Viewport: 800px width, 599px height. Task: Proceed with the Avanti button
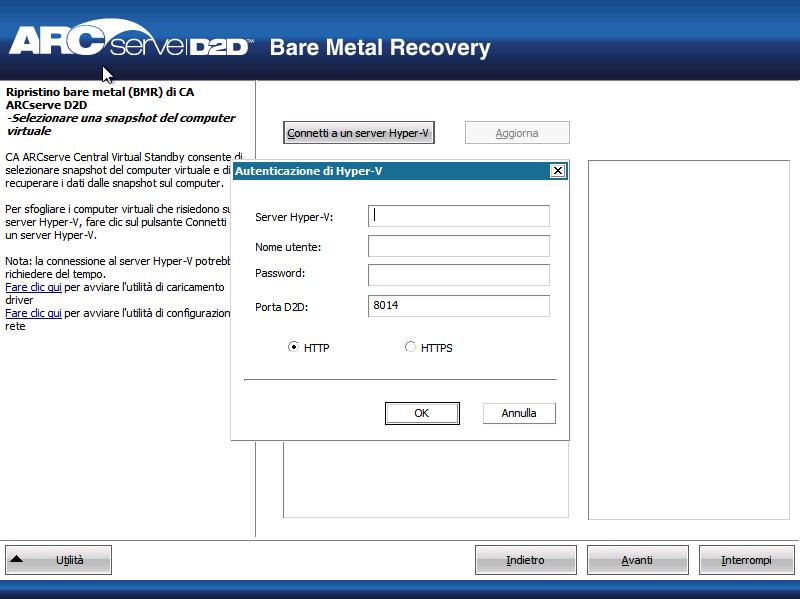pos(637,560)
